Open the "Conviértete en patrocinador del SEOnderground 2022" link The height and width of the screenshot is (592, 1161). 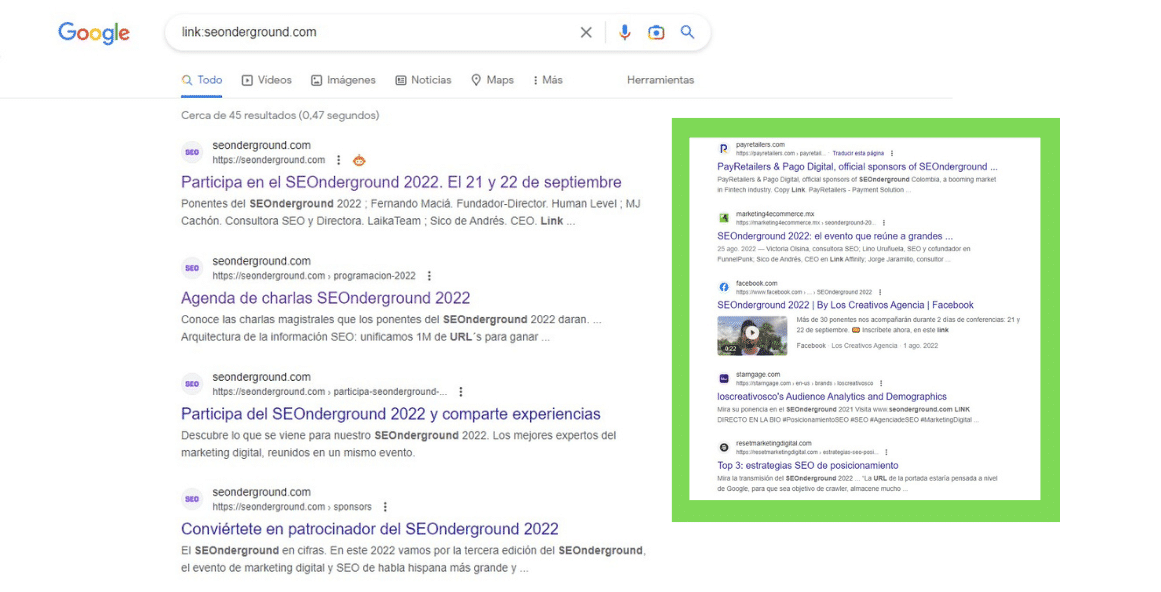(370, 528)
